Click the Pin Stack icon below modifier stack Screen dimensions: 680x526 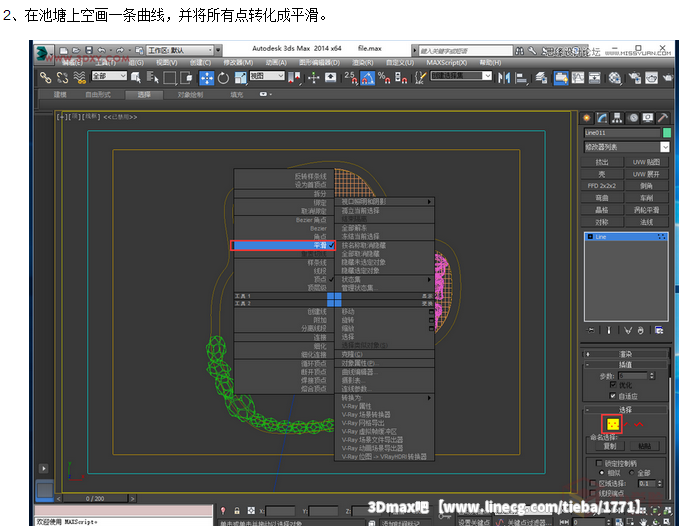(590, 330)
